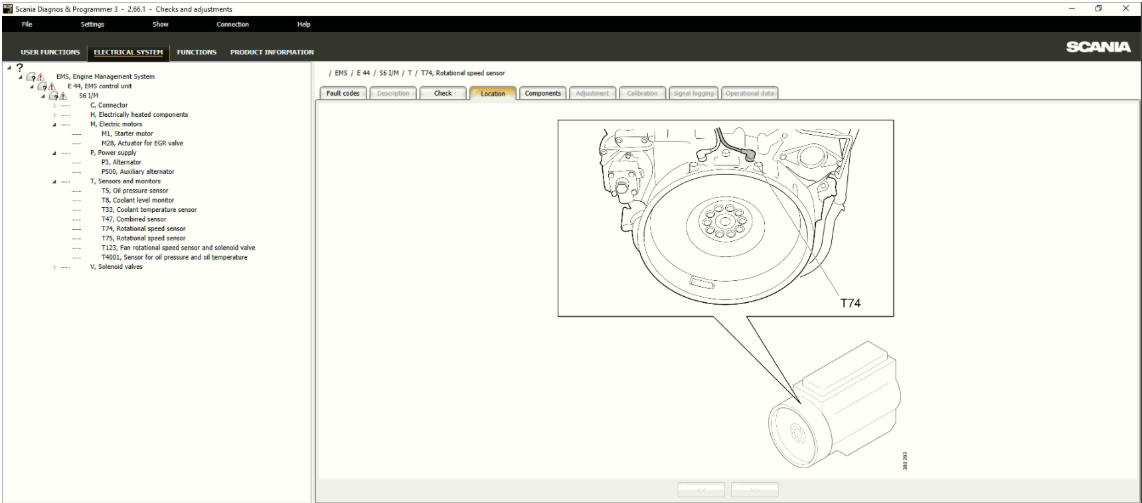Open the File menu
Viewport: 1142px width, 503px height.
(x=27, y=24)
